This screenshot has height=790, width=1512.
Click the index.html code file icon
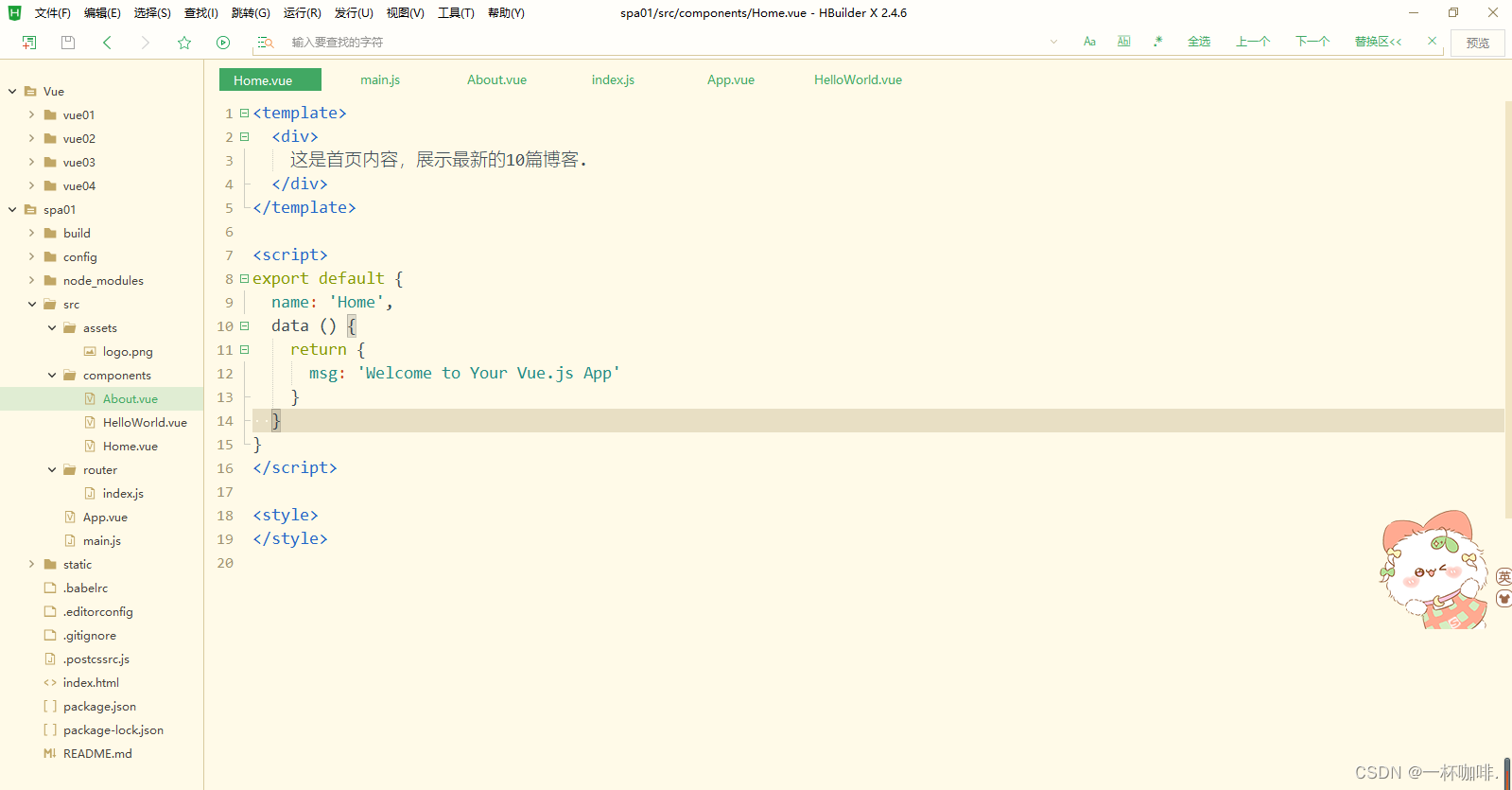[x=50, y=683]
